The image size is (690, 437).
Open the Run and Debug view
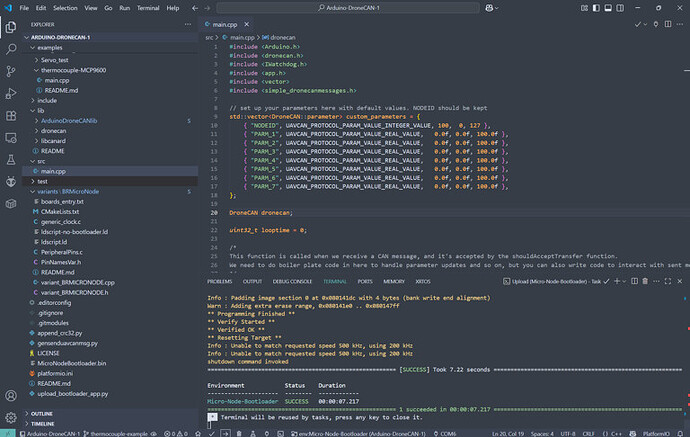[x=11, y=93]
